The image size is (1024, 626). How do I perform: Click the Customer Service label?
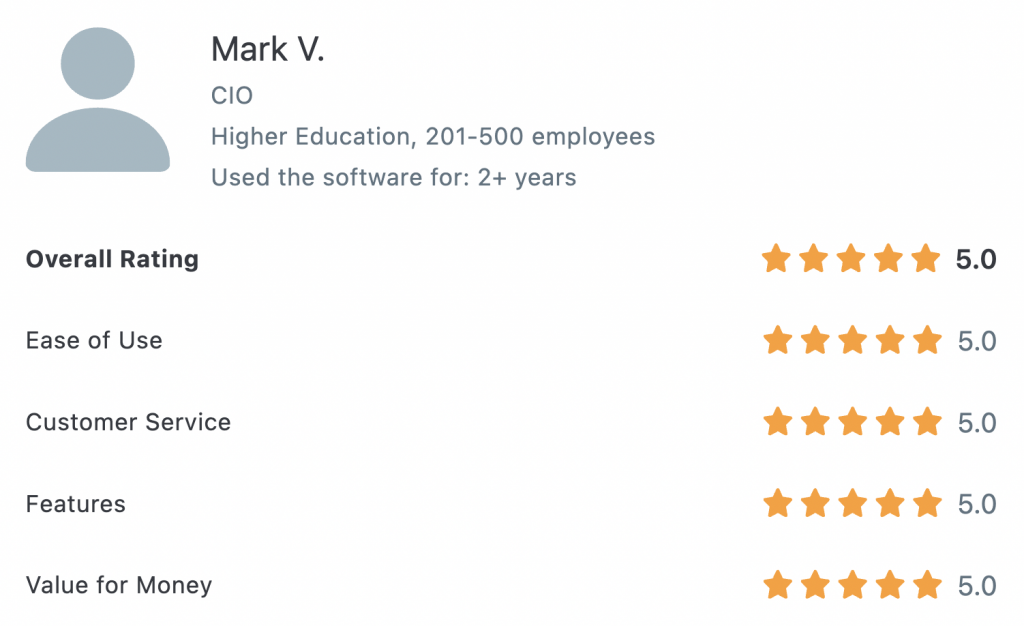(x=129, y=422)
